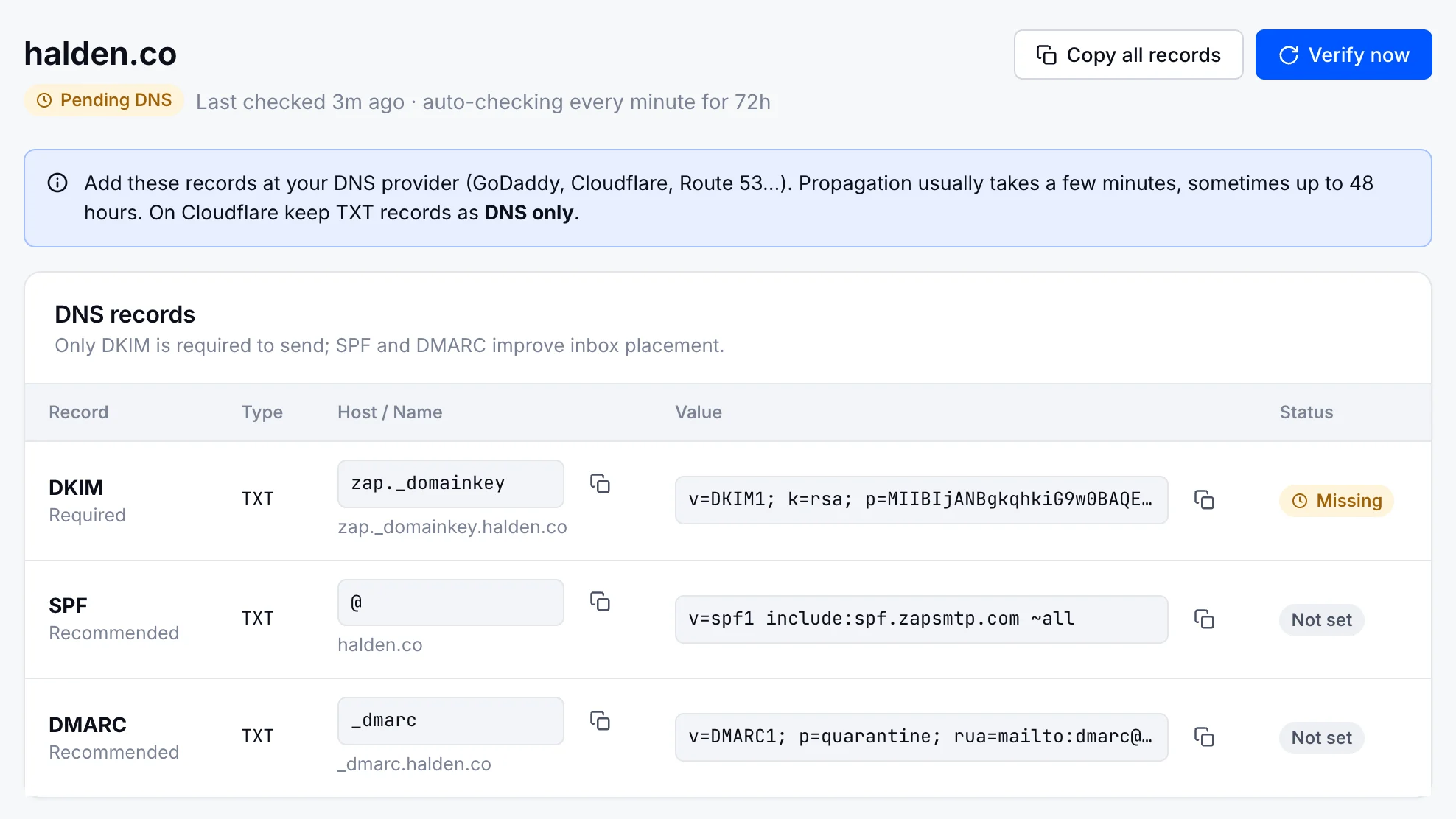Screen dimensions: 1456x819
Task: Select the _dmarc host field
Action: (451, 721)
